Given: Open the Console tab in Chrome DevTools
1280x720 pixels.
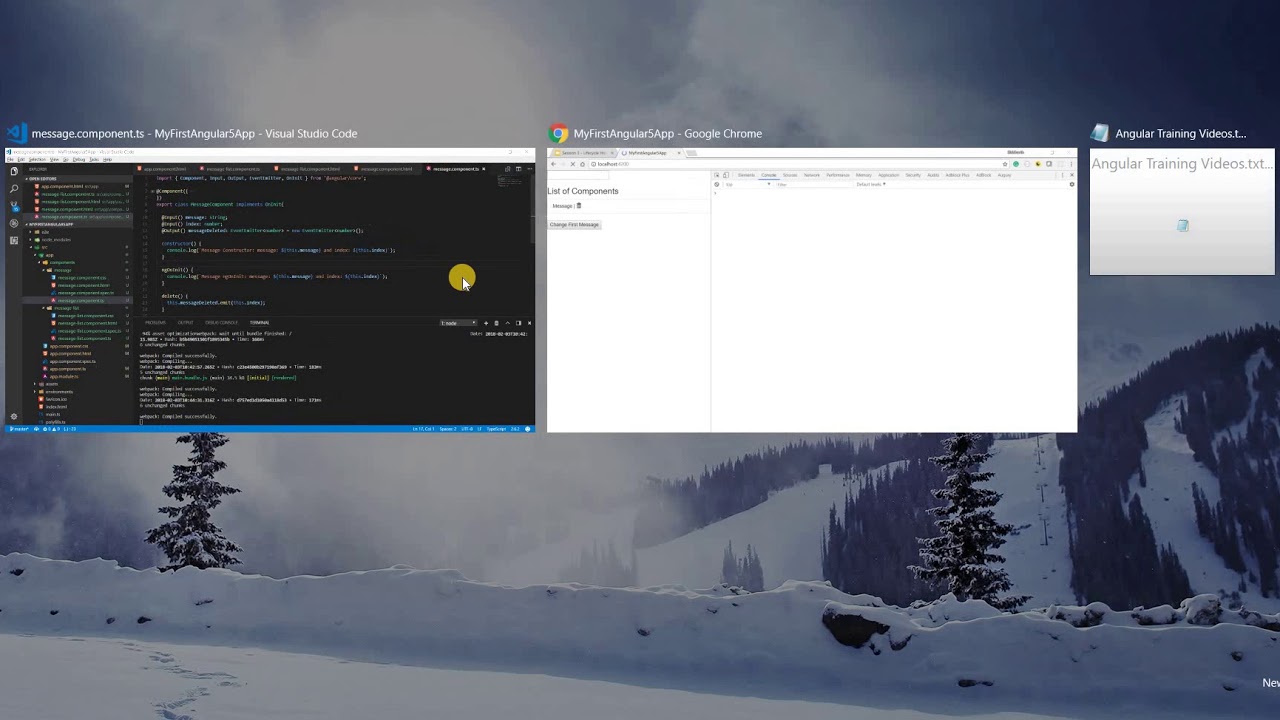Looking at the screenshot, I should [x=768, y=175].
